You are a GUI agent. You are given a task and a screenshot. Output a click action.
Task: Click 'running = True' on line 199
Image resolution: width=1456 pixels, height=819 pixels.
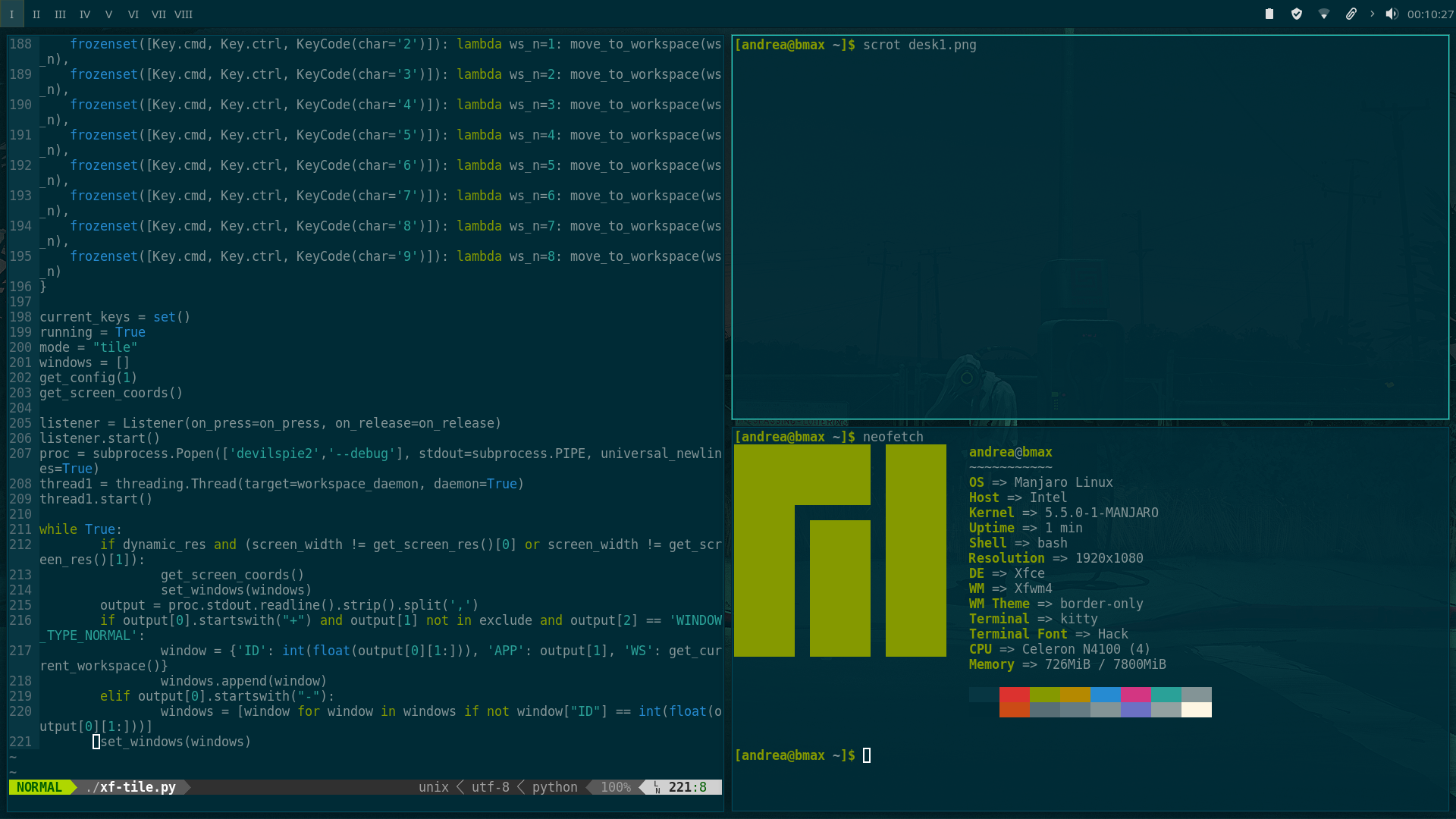click(93, 332)
